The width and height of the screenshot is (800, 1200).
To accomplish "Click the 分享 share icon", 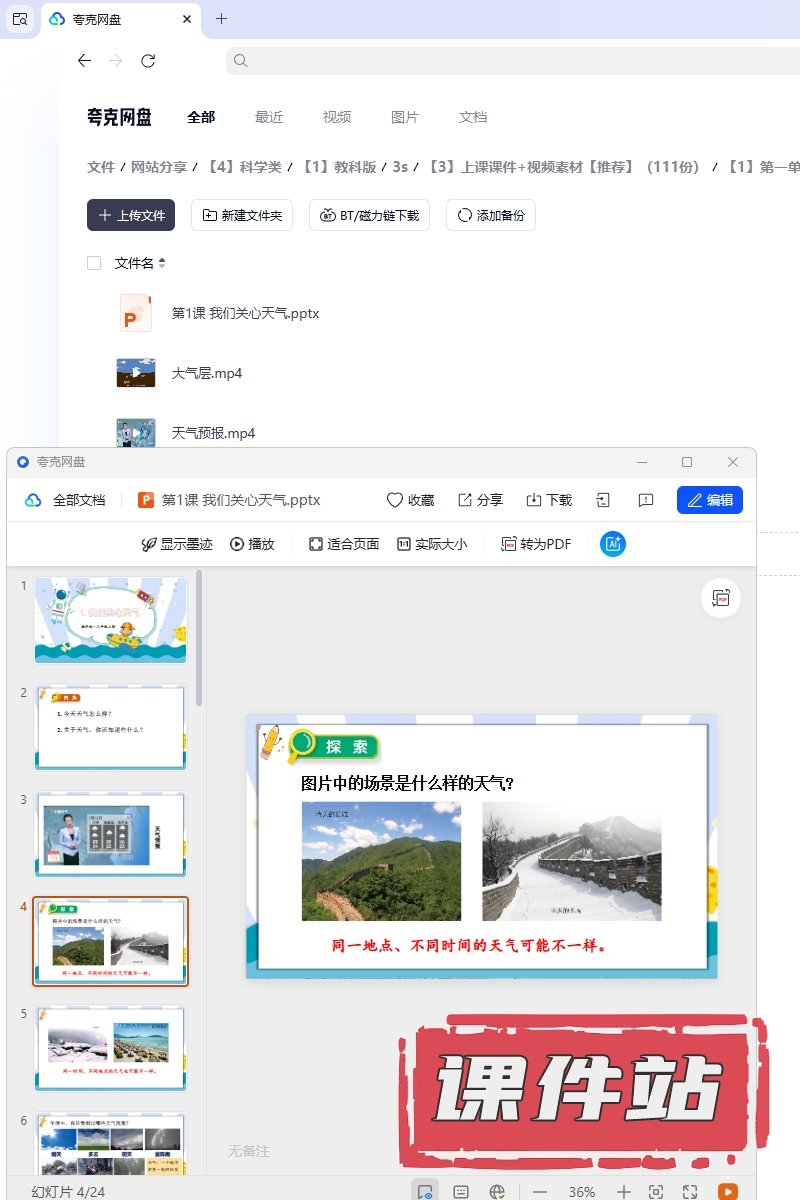I will pyautogui.click(x=465, y=500).
